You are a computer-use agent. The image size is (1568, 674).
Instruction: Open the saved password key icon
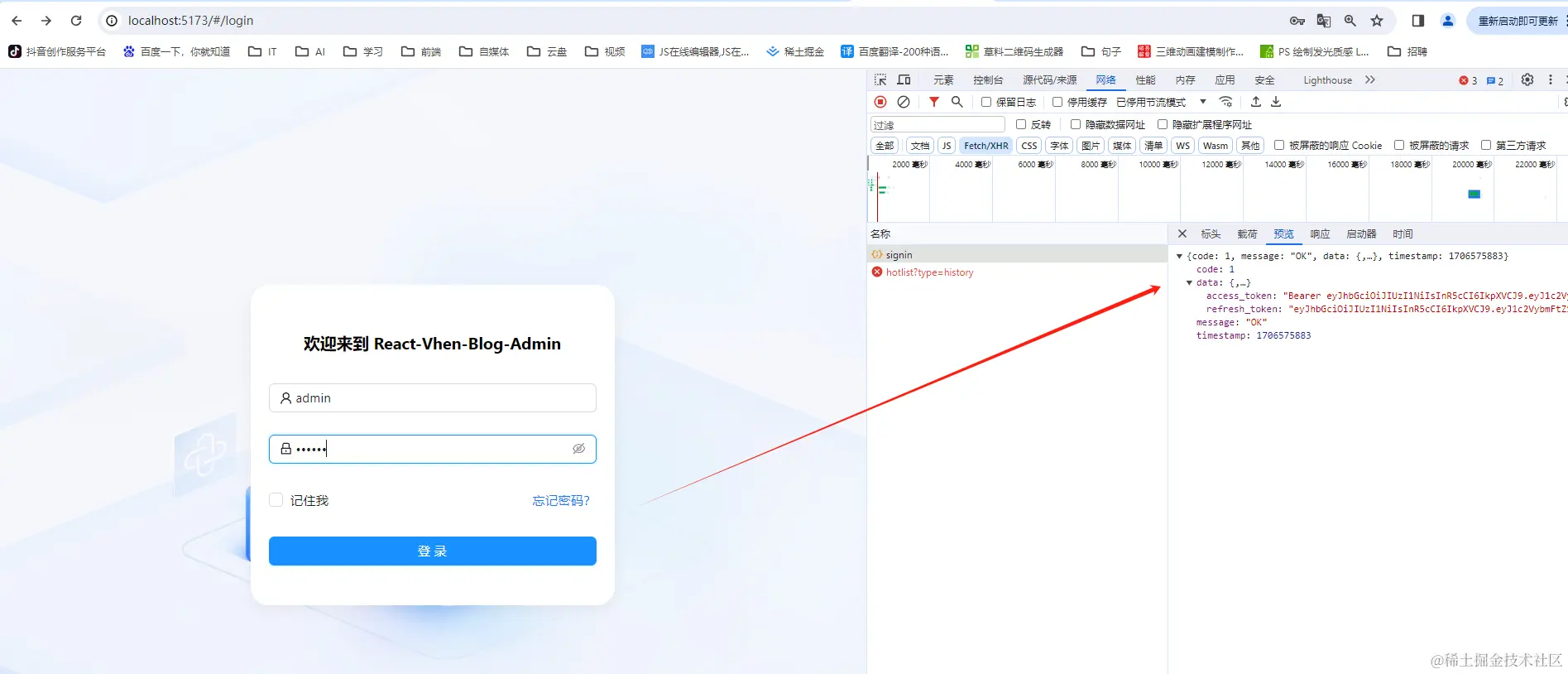click(1297, 21)
